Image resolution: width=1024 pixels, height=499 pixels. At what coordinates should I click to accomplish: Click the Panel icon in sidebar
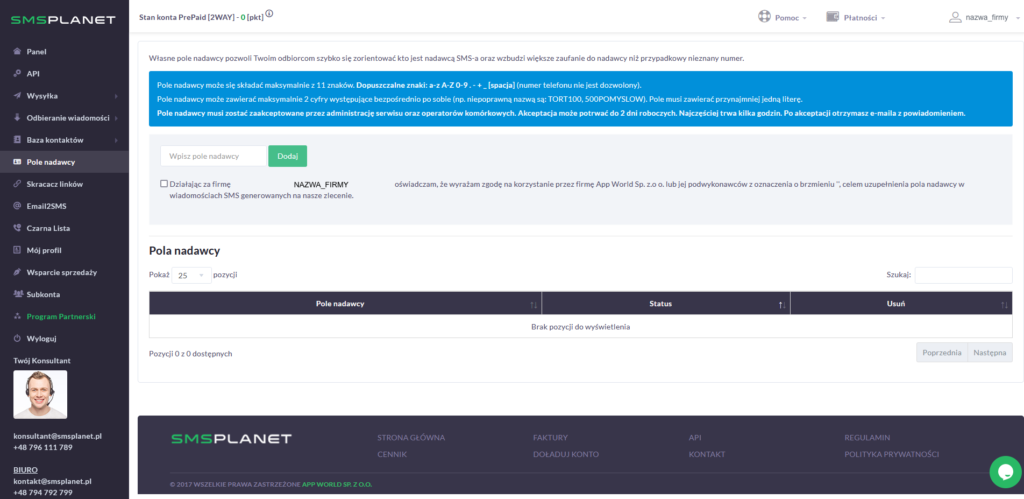(18, 51)
